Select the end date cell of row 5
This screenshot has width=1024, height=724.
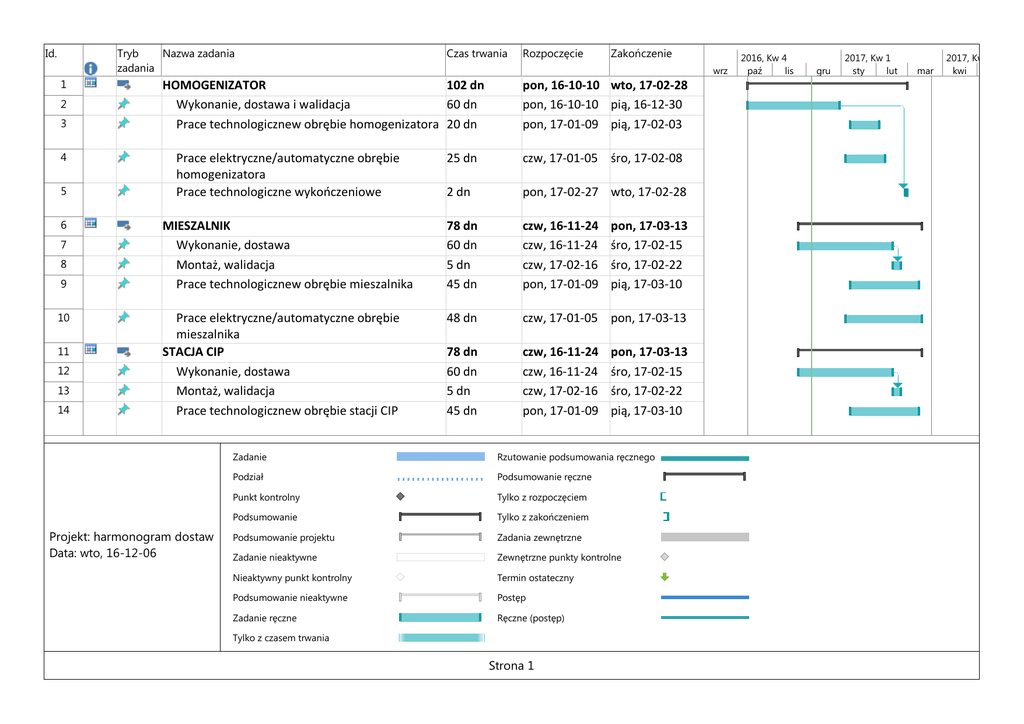pyautogui.click(x=648, y=192)
